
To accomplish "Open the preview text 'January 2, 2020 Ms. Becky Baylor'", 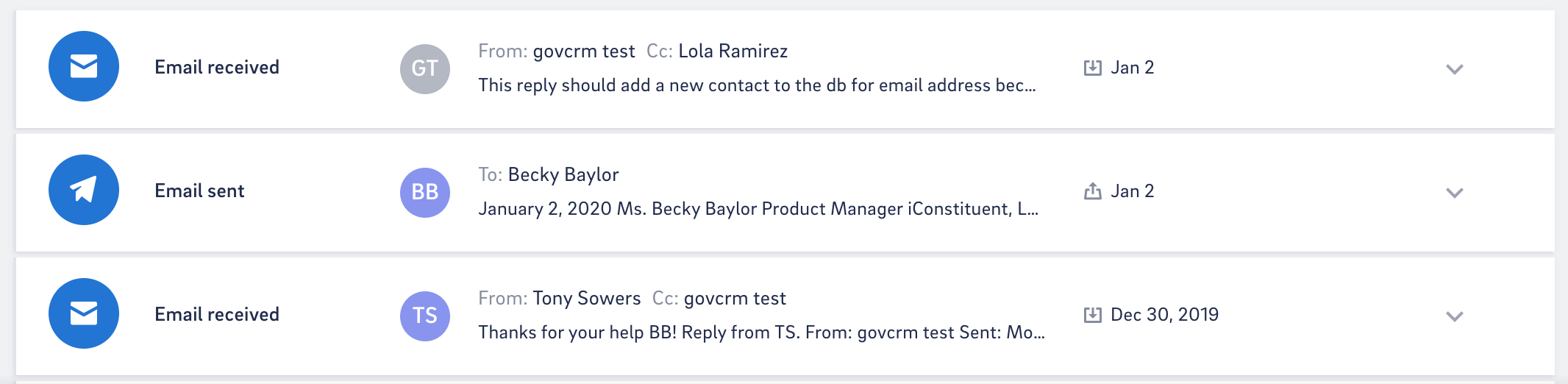I will pos(758,209).
